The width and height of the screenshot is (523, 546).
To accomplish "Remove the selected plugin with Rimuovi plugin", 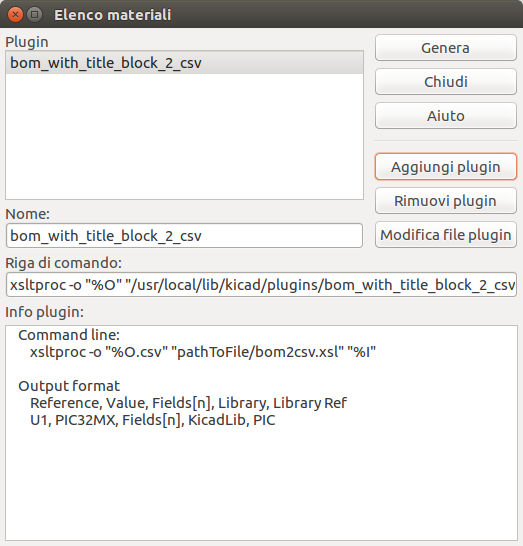I will pyautogui.click(x=445, y=201).
